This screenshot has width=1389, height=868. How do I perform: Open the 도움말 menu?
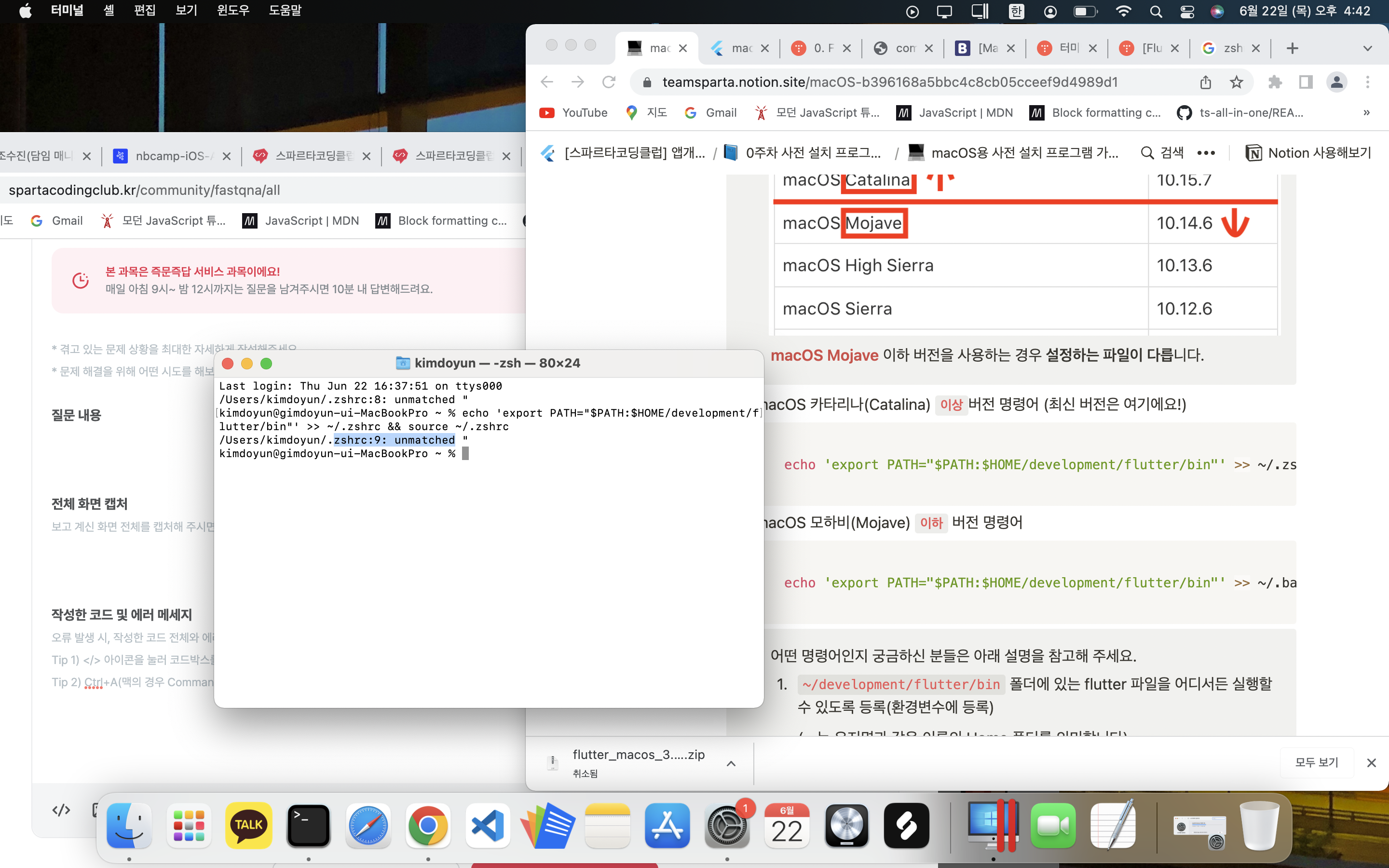(285, 10)
